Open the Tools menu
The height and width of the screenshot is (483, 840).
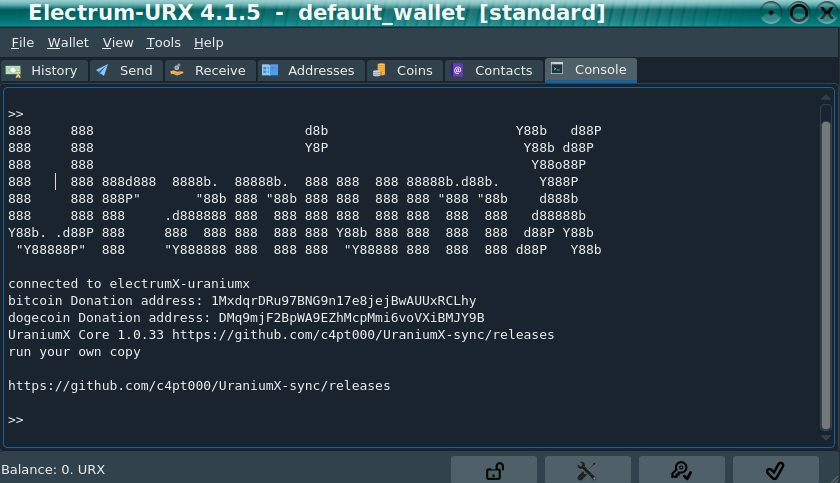click(163, 42)
